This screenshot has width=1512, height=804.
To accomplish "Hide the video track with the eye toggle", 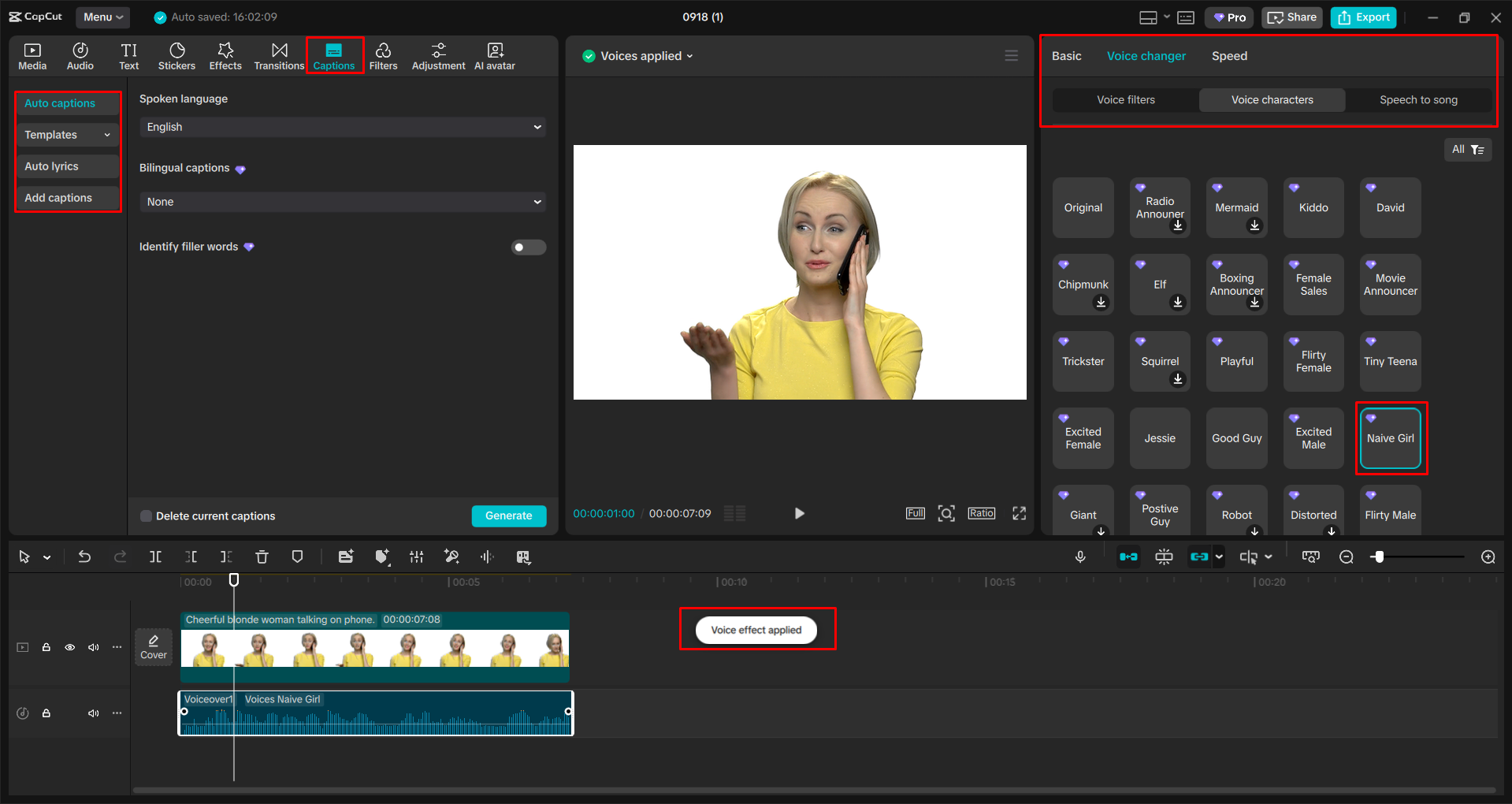I will coord(69,646).
